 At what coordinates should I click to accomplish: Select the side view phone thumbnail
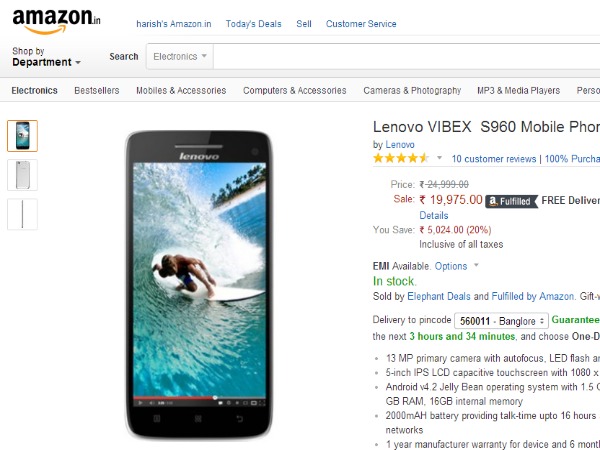pos(23,214)
